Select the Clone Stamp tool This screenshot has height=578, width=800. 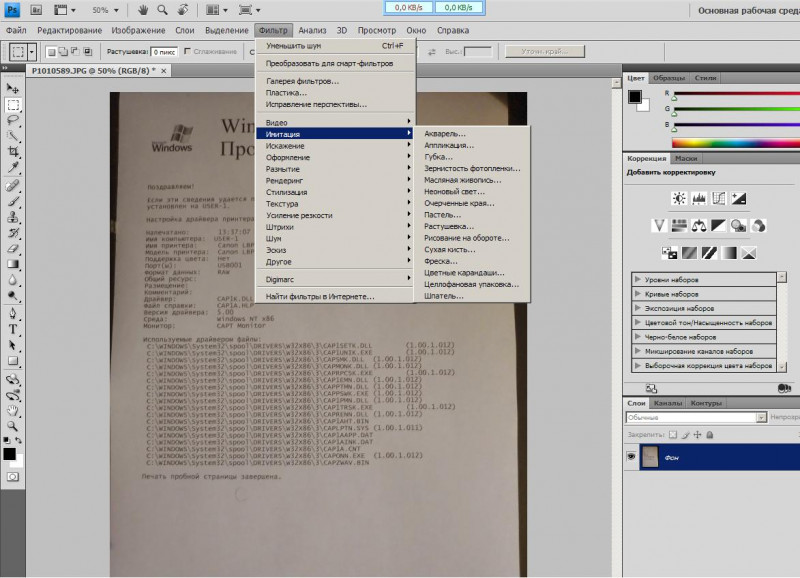point(13,217)
